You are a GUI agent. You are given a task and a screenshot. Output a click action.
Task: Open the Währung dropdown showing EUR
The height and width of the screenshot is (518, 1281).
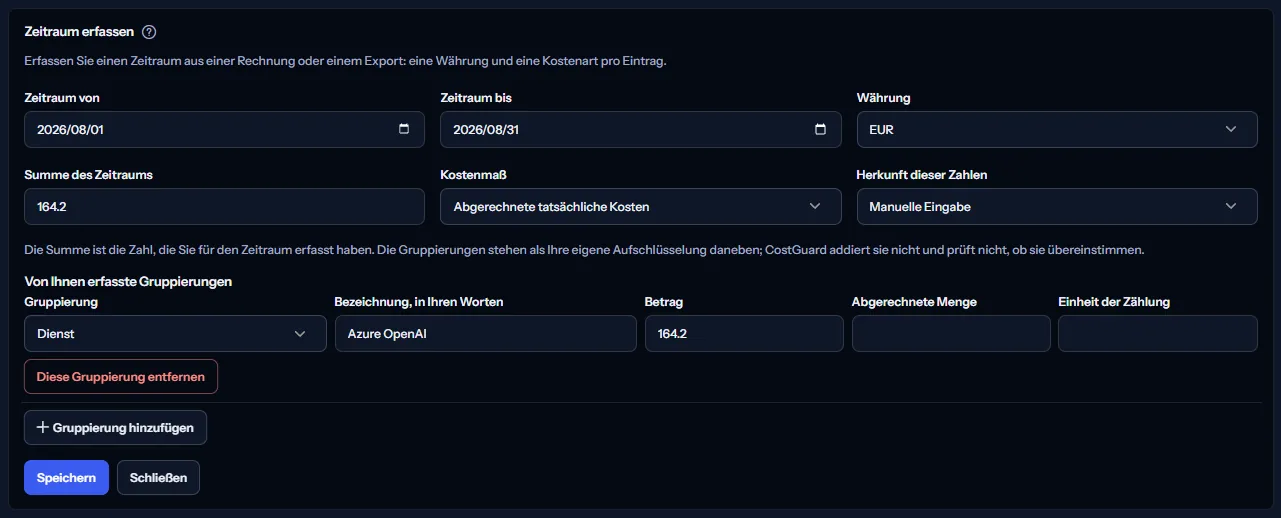click(1057, 130)
